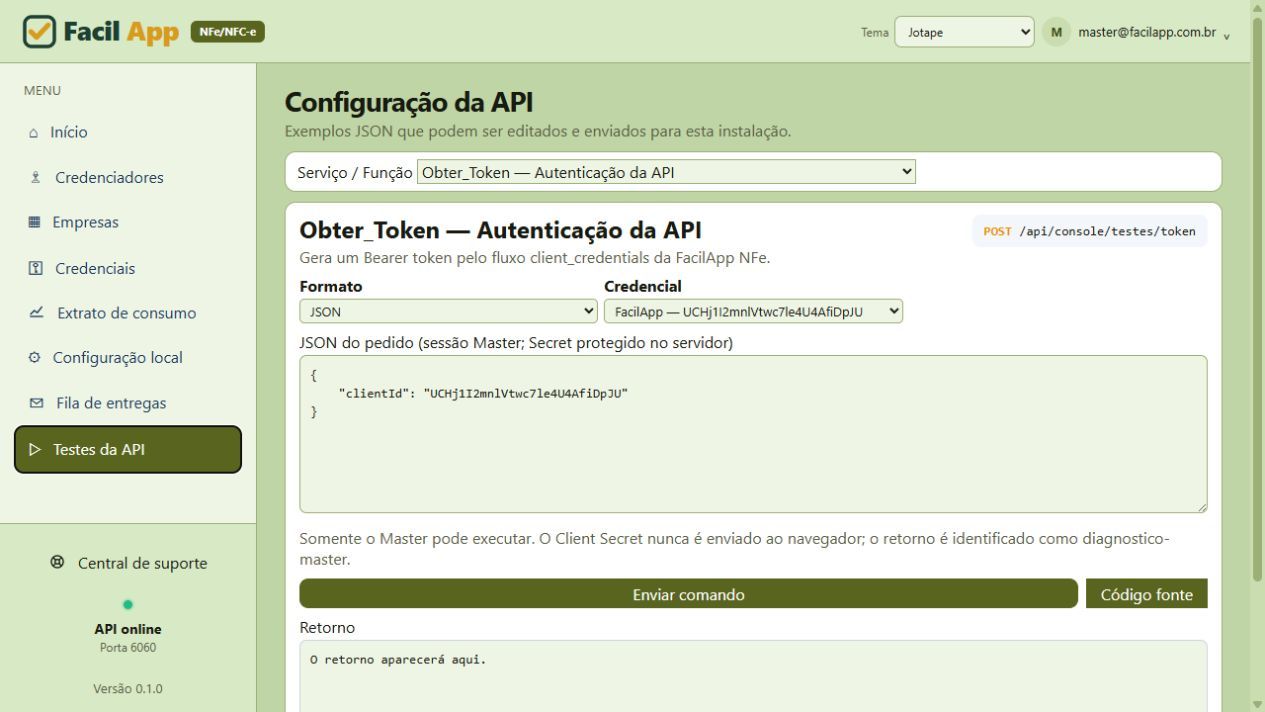Viewport: 1265px width, 712px height.
Task: Open the Tema dropdown showing Jotape
Action: pos(964,32)
